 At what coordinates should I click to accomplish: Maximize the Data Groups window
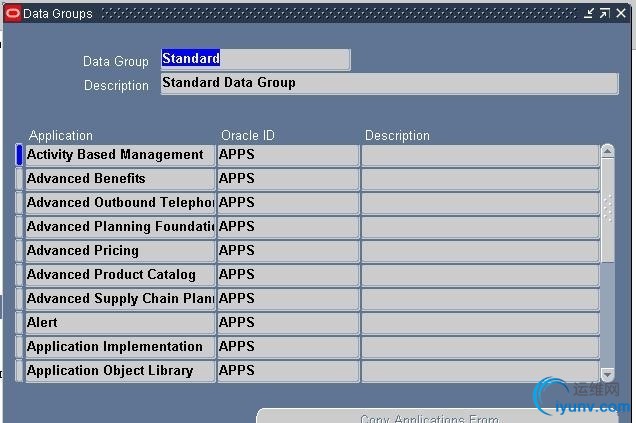click(605, 13)
